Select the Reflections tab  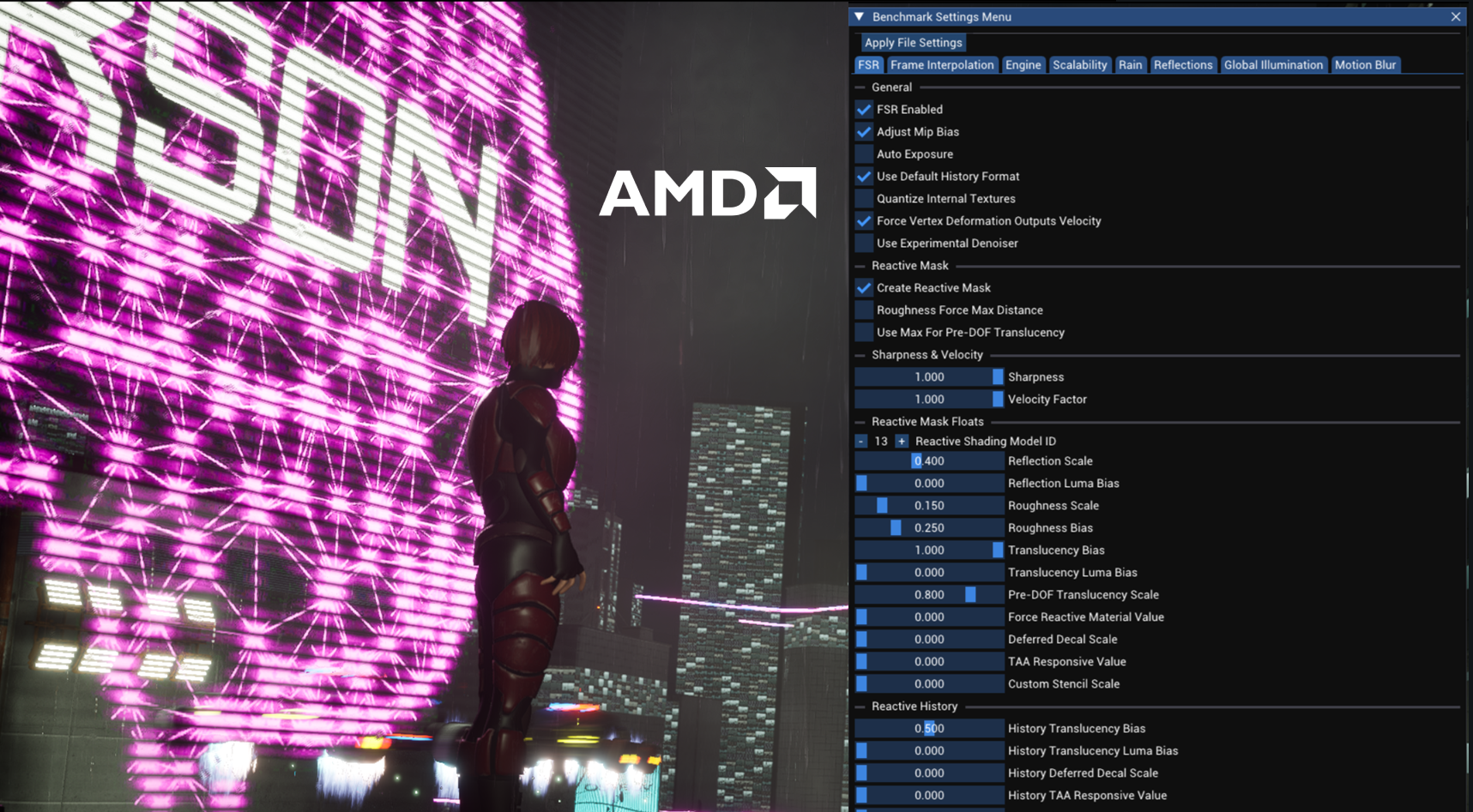(x=1183, y=64)
